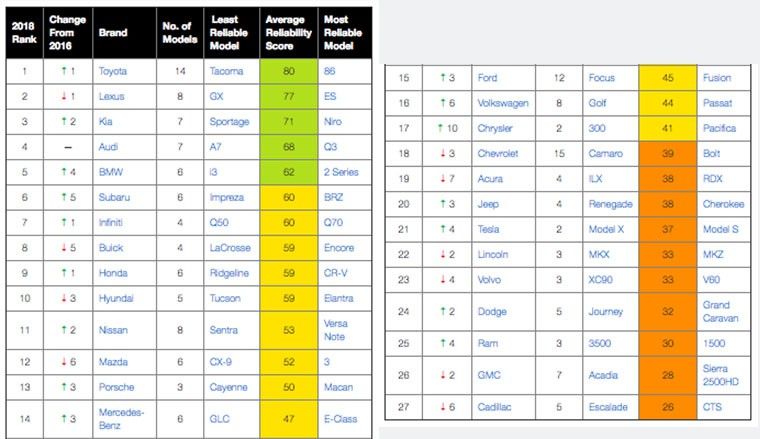This screenshot has width=760, height=439.
Task: Select the Brand column header
Action: click(x=113, y=33)
